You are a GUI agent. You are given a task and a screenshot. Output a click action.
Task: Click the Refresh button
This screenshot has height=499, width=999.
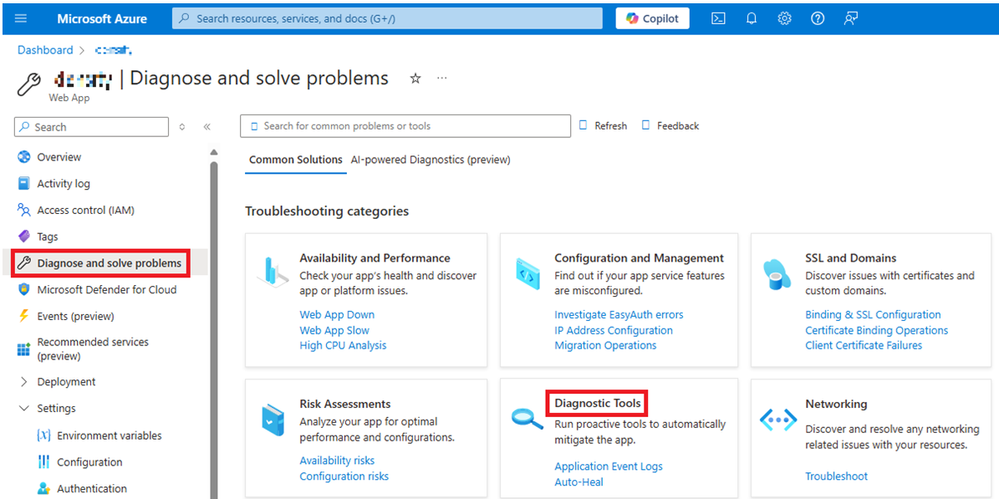tap(603, 126)
